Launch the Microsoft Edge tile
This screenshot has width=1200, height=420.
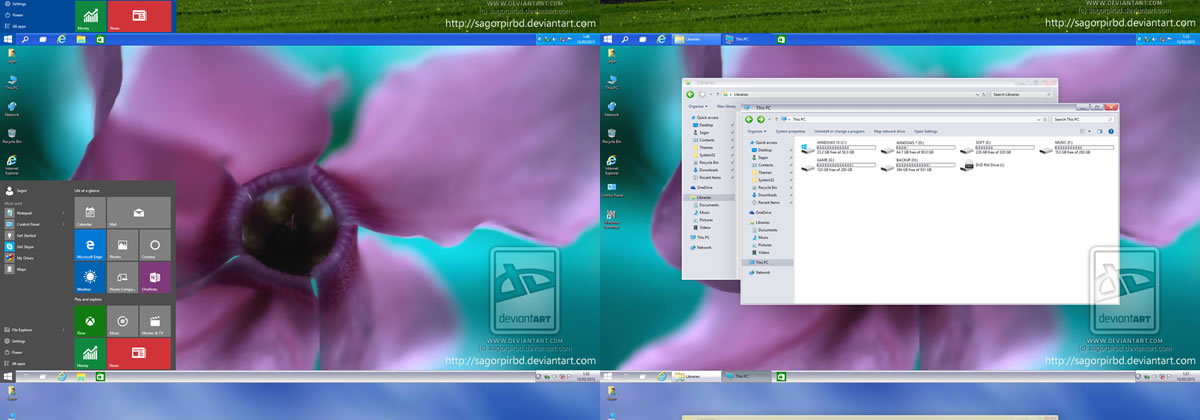click(90, 245)
